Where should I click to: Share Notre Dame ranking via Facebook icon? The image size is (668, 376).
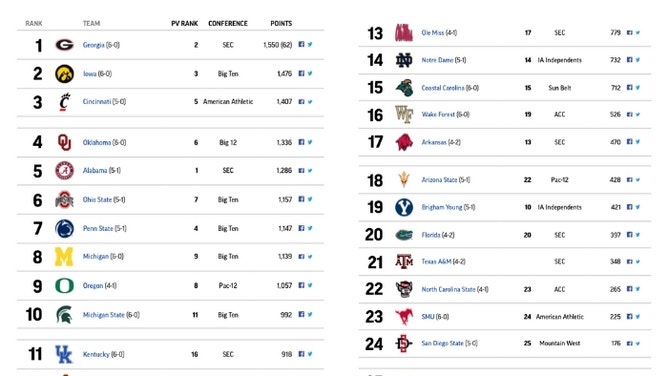point(629,60)
